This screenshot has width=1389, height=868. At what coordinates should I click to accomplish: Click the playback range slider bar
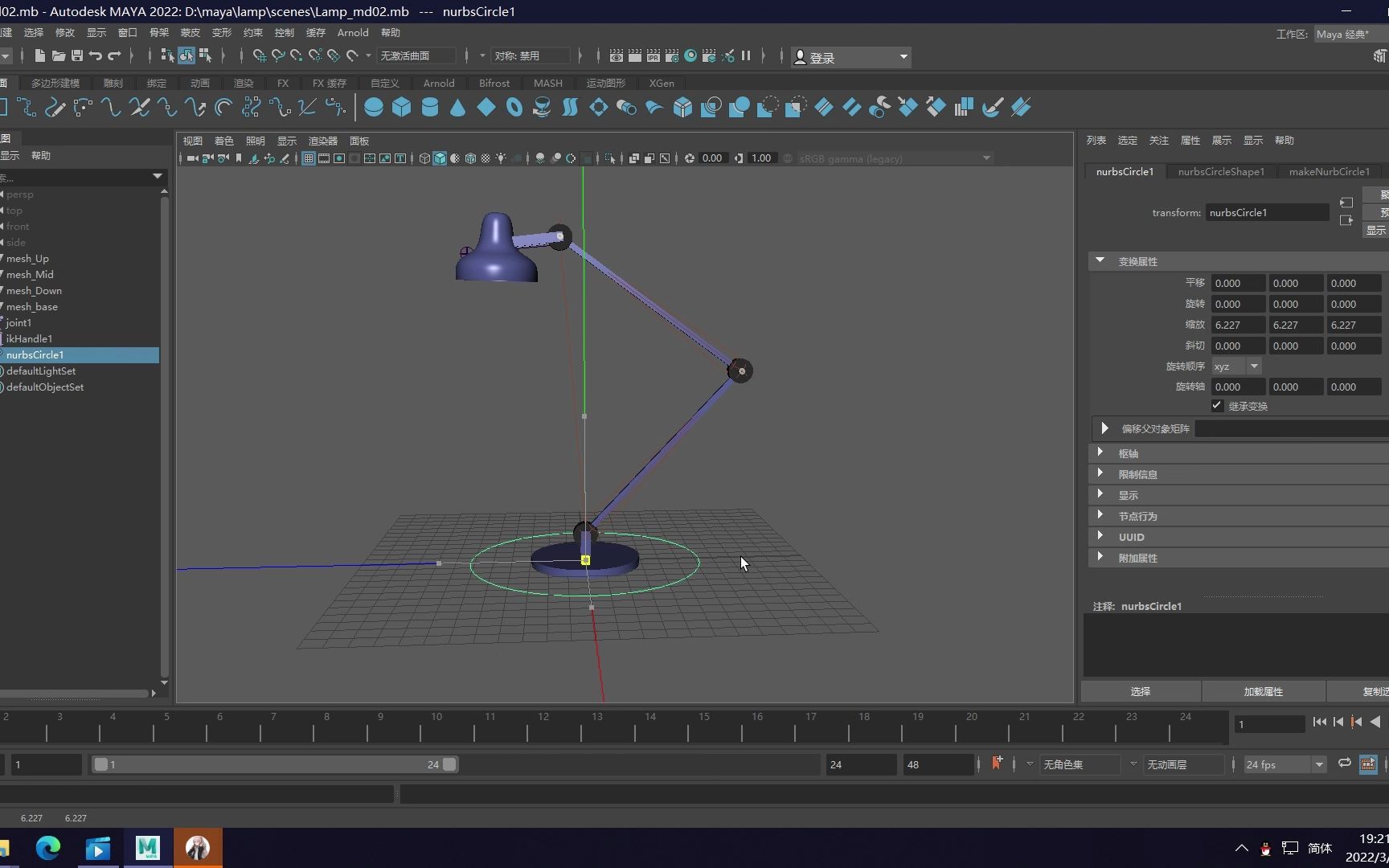point(273,764)
